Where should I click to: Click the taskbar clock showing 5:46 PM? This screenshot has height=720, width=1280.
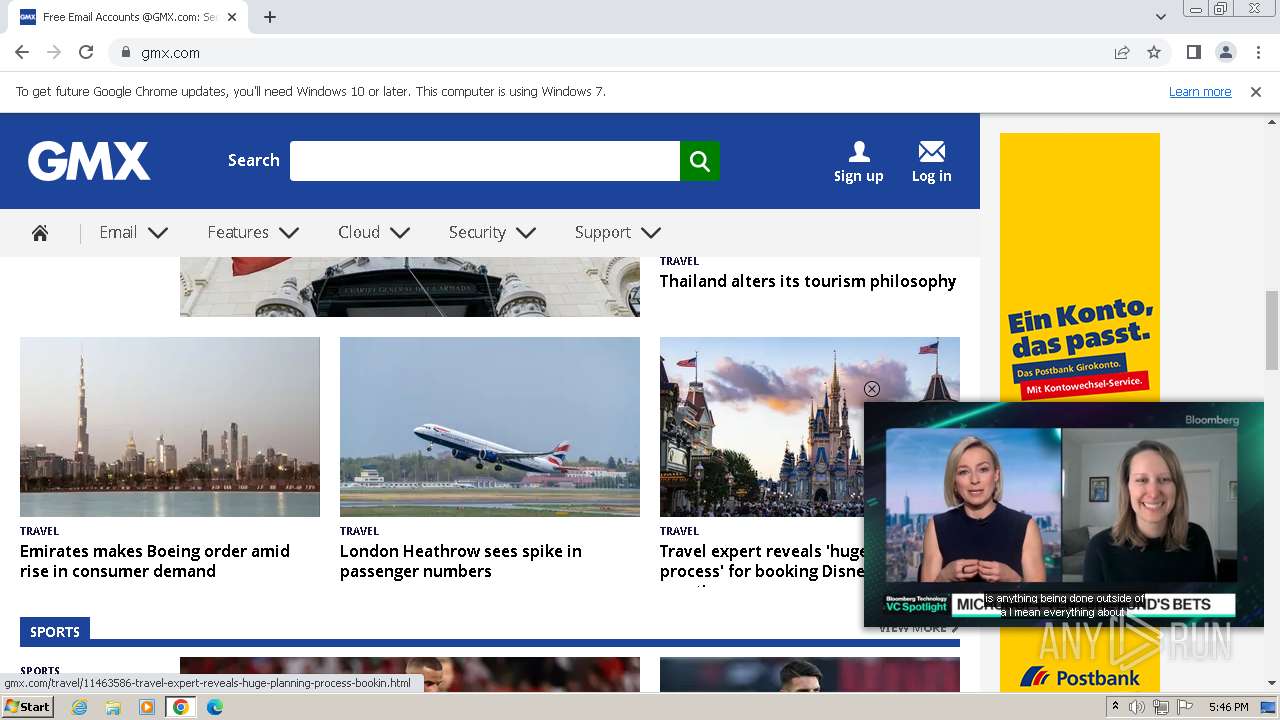(1228, 707)
